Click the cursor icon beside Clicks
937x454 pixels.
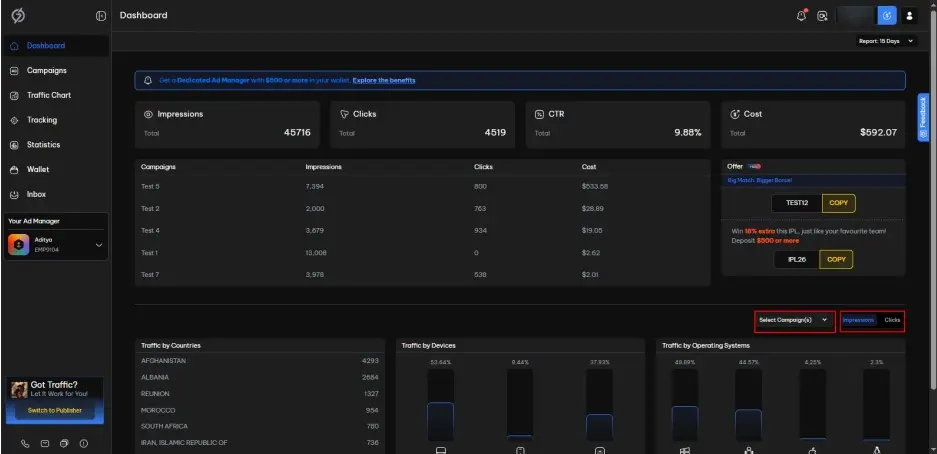point(344,114)
